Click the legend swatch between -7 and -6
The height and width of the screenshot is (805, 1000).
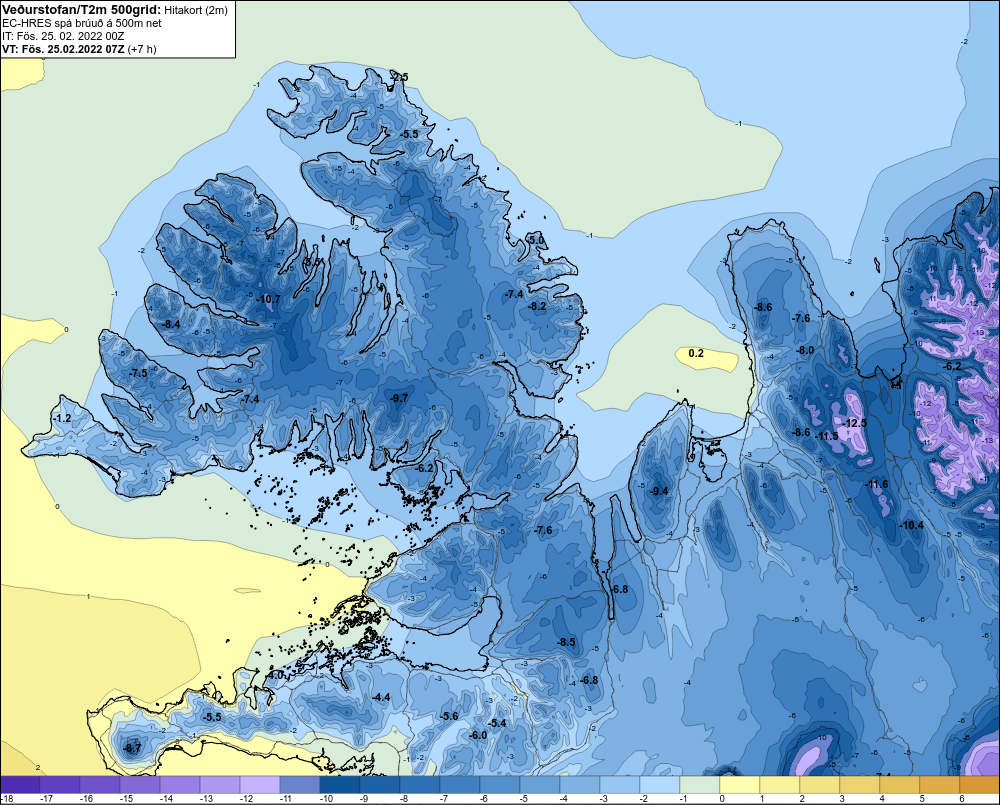[460, 785]
